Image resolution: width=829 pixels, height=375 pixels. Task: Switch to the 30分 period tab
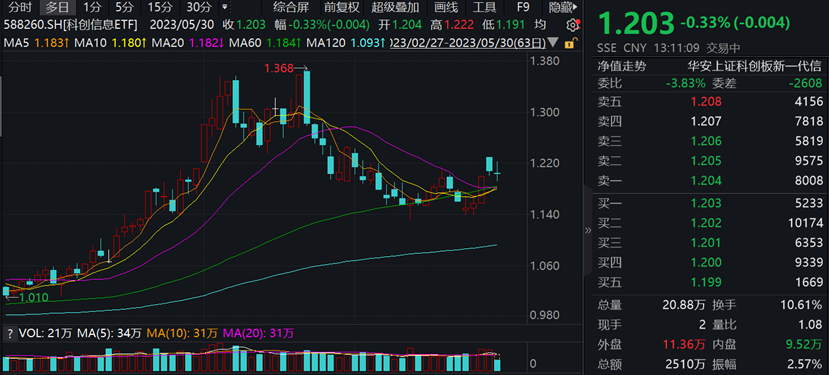click(x=199, y=7)
